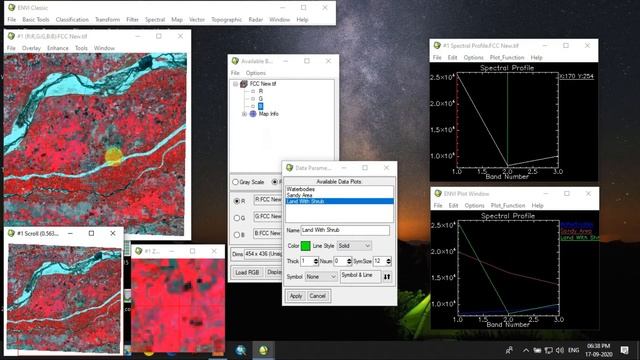Open the Enhance menu in display window
Screen dimensions: 640x360
click(58, 48)
